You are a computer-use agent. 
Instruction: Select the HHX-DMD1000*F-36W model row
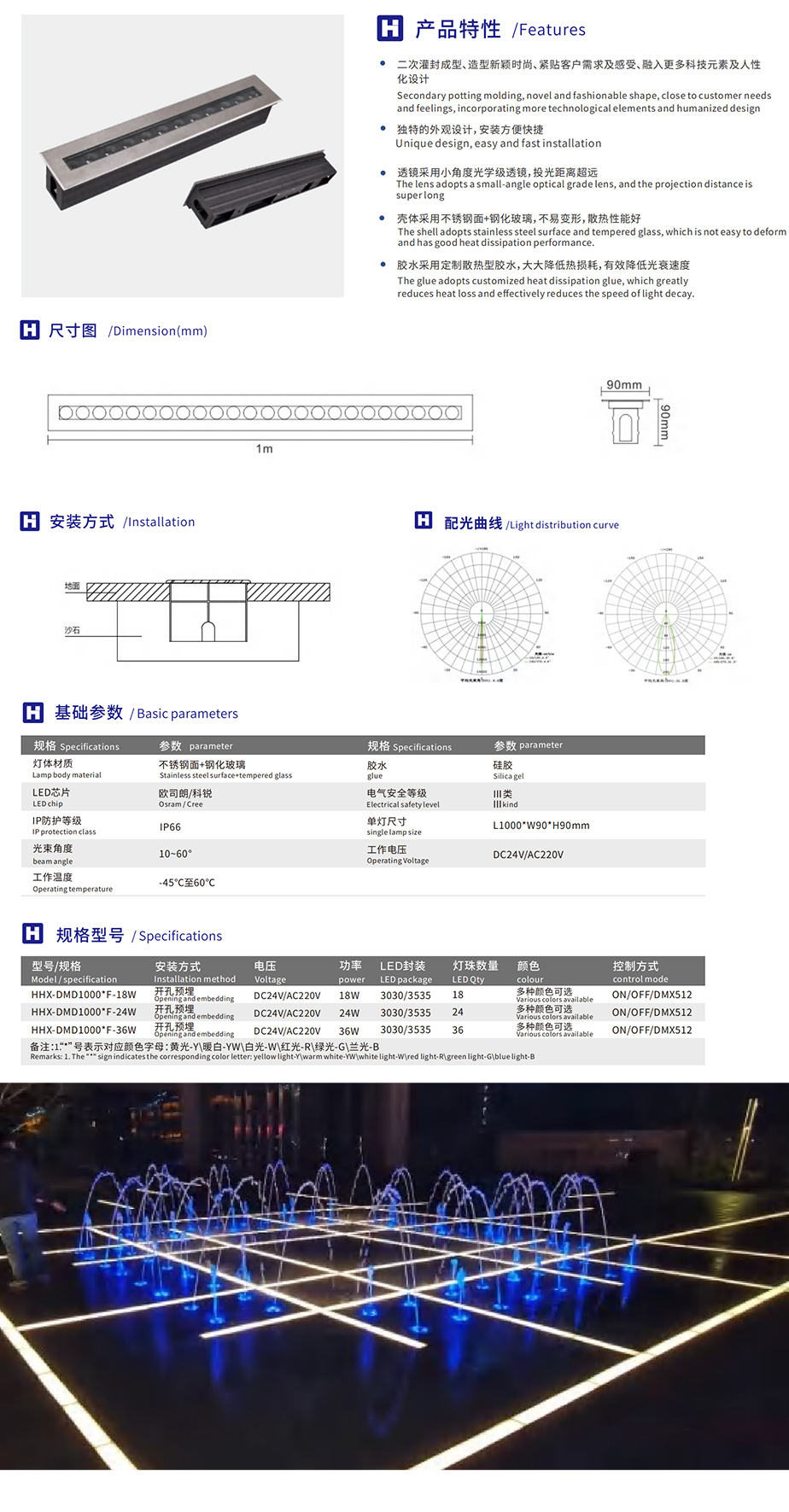pyautogui.click(x=84, y=1030)
